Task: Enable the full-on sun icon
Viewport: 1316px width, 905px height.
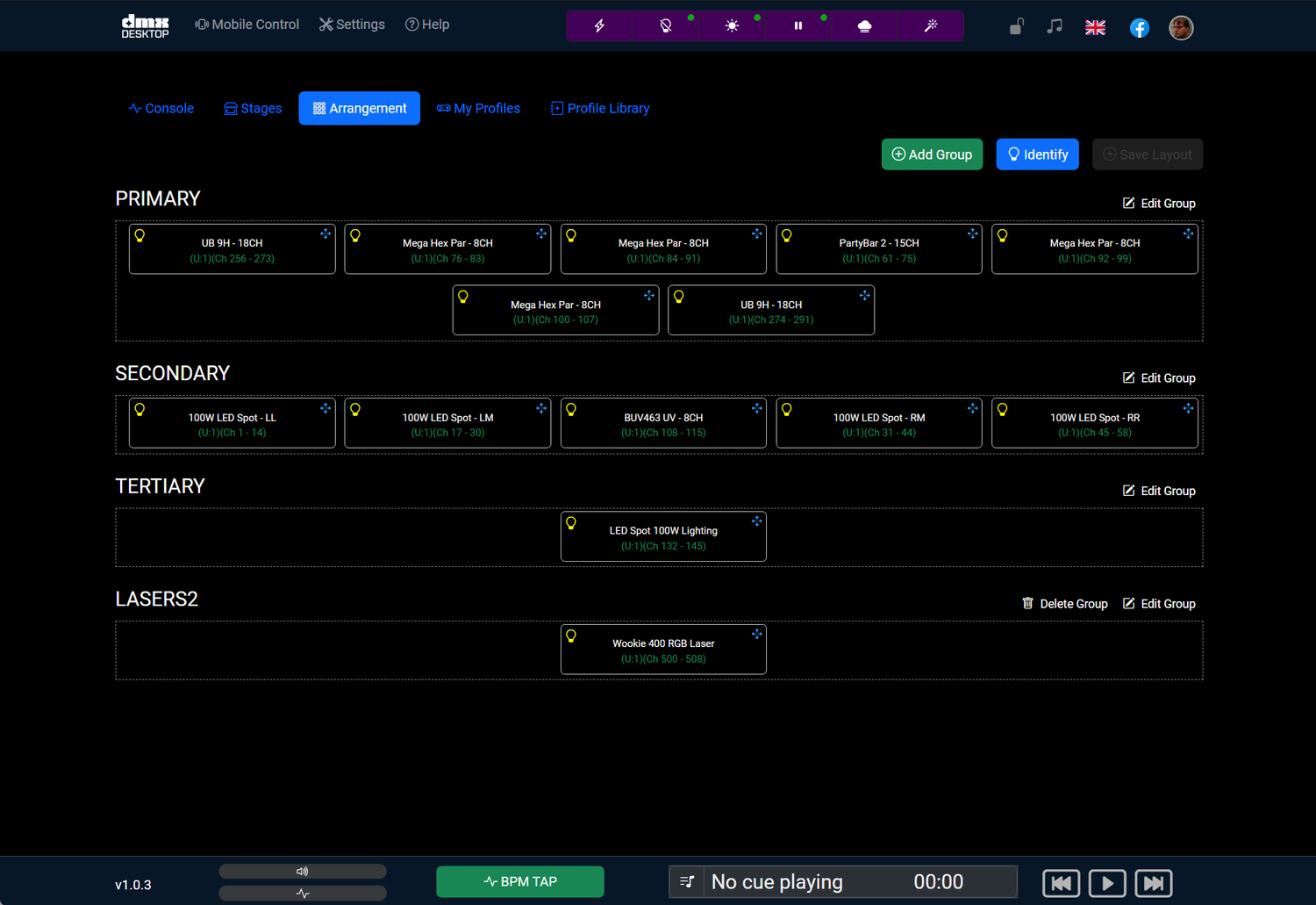Action: (x=732, y=25)
